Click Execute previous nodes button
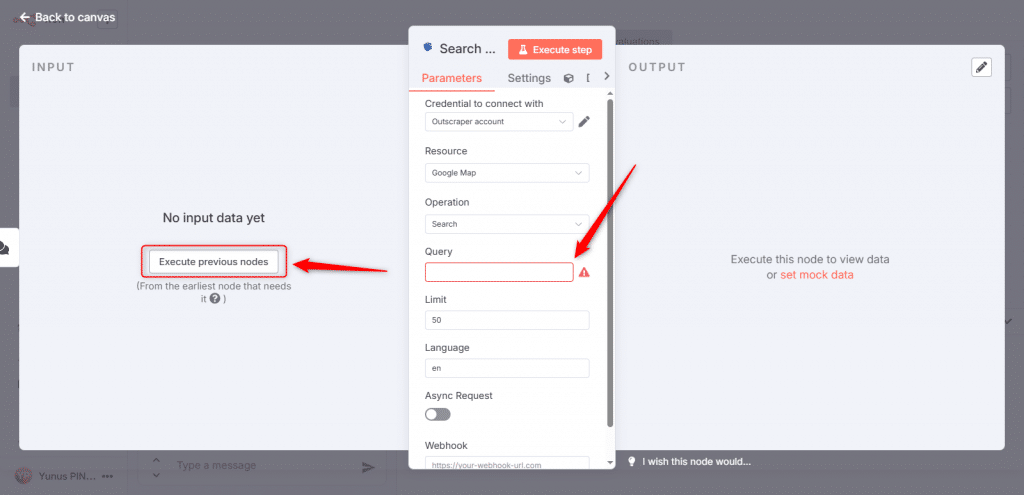The width and height of the screenshot is (1024, 495). click(x=214, y=261)
